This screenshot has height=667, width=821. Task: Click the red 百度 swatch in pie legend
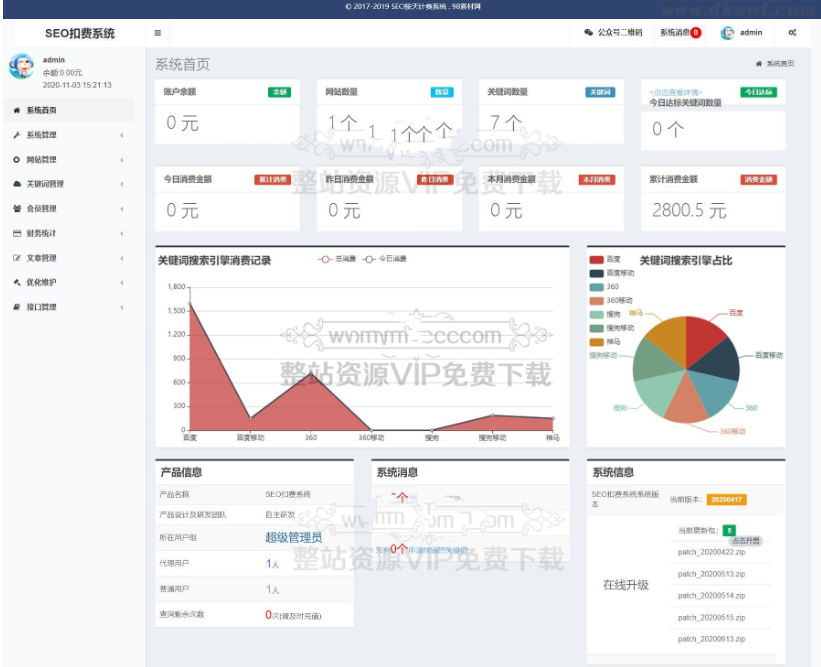click(597, 258)
